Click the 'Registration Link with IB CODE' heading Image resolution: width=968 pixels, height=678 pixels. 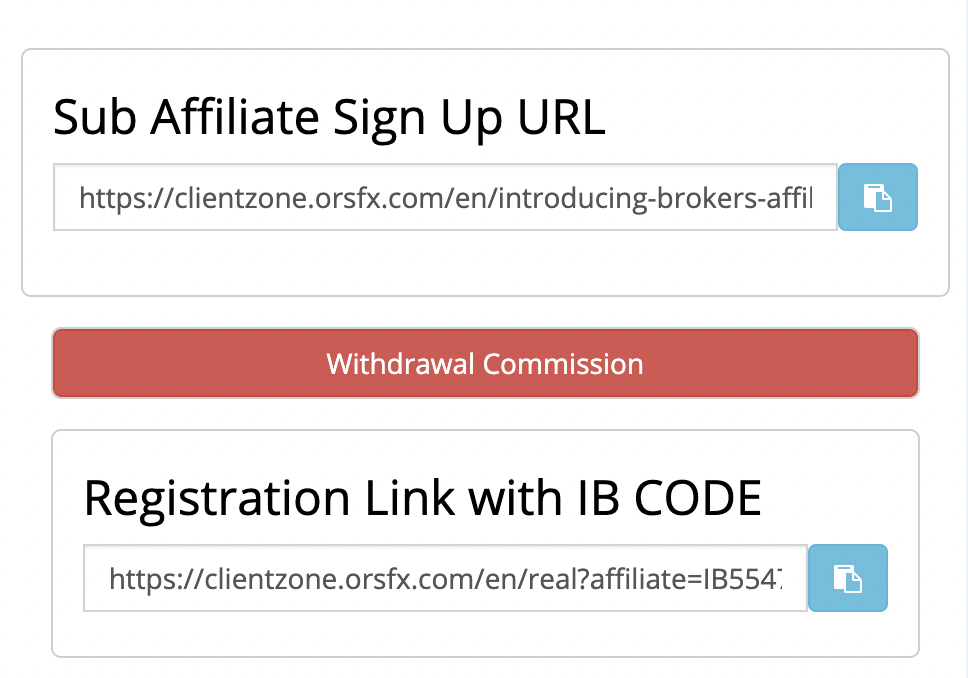click(422, 498)
